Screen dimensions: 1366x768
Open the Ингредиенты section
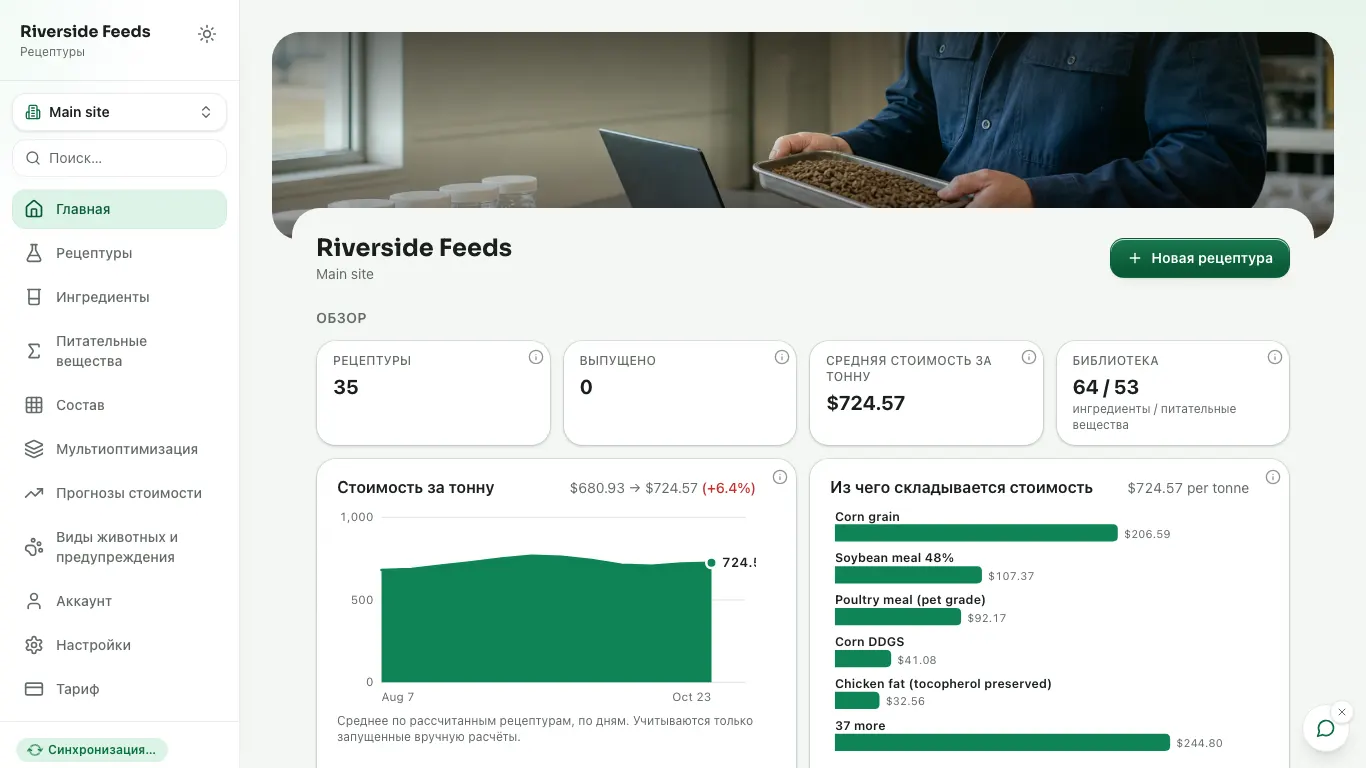120,297
